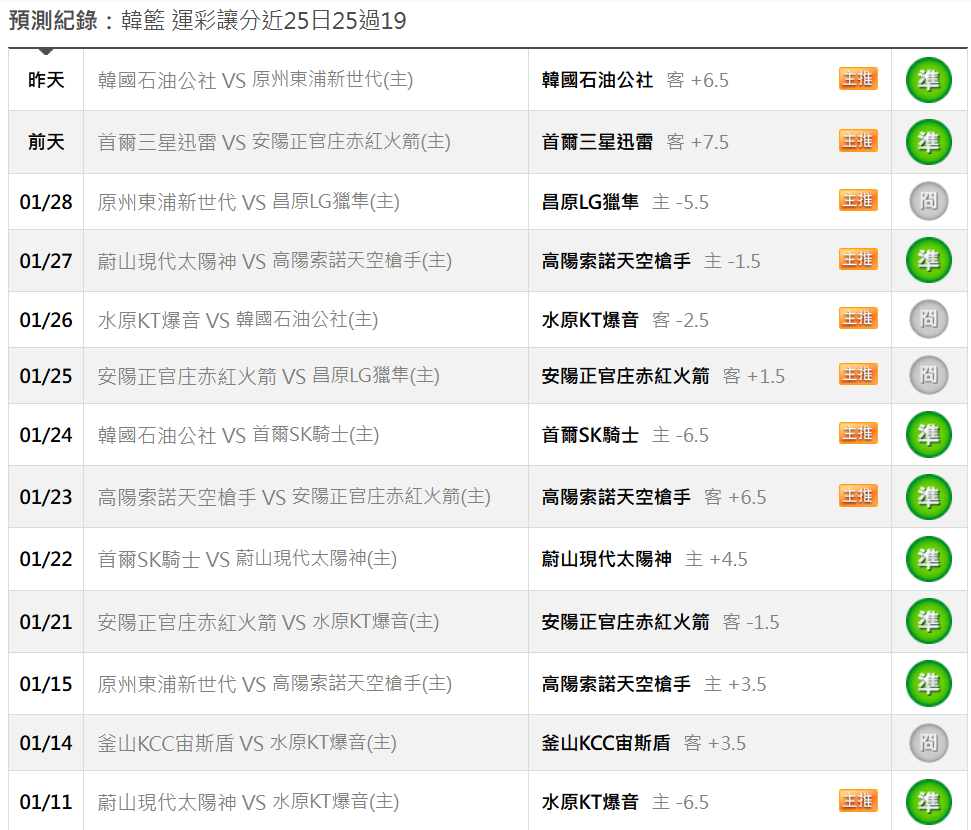Click pick 韓國石油公社 in the 昨天 row
The height and width of the screenshot is (830, 971).
point(597,80)
